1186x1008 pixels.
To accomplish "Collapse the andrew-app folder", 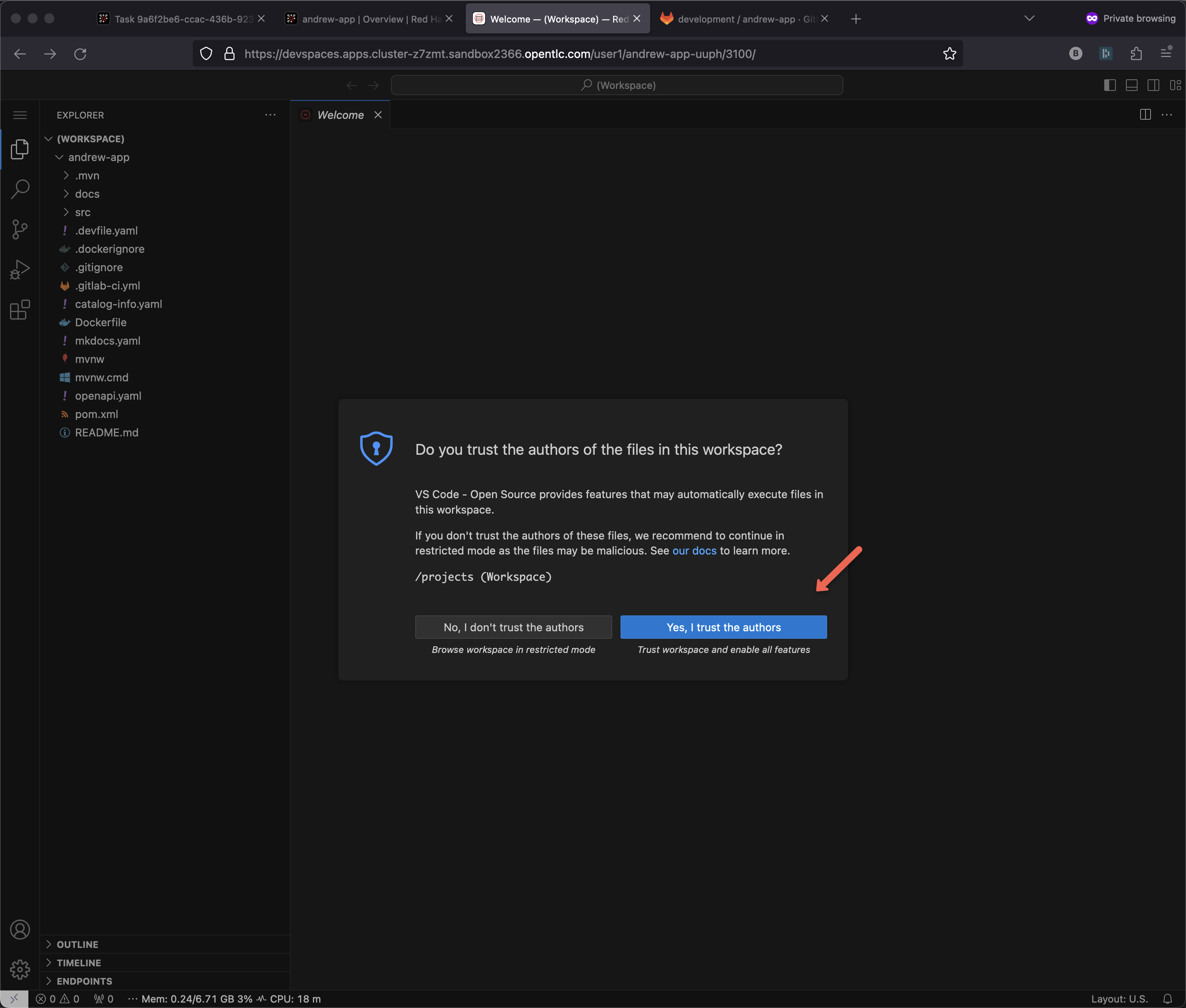I will (98, 157).
